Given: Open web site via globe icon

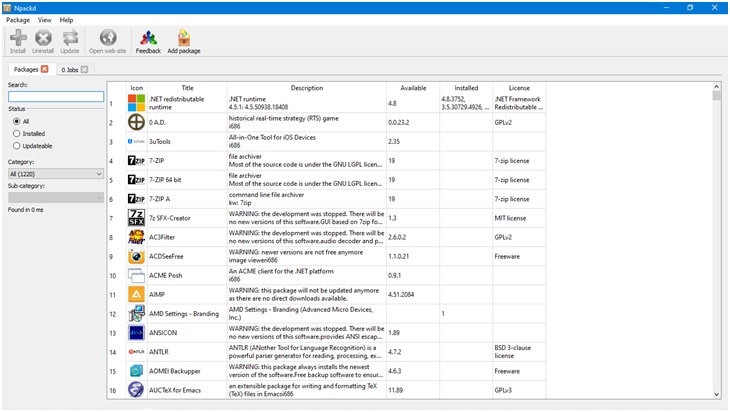Looking at the screenshot, I should [108, 38].
